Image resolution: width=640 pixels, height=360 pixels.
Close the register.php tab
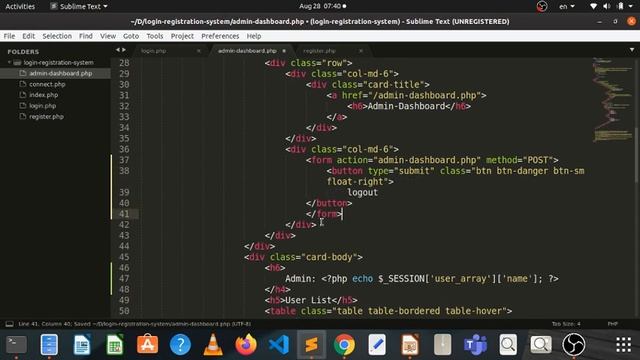[x=361, y=51]
